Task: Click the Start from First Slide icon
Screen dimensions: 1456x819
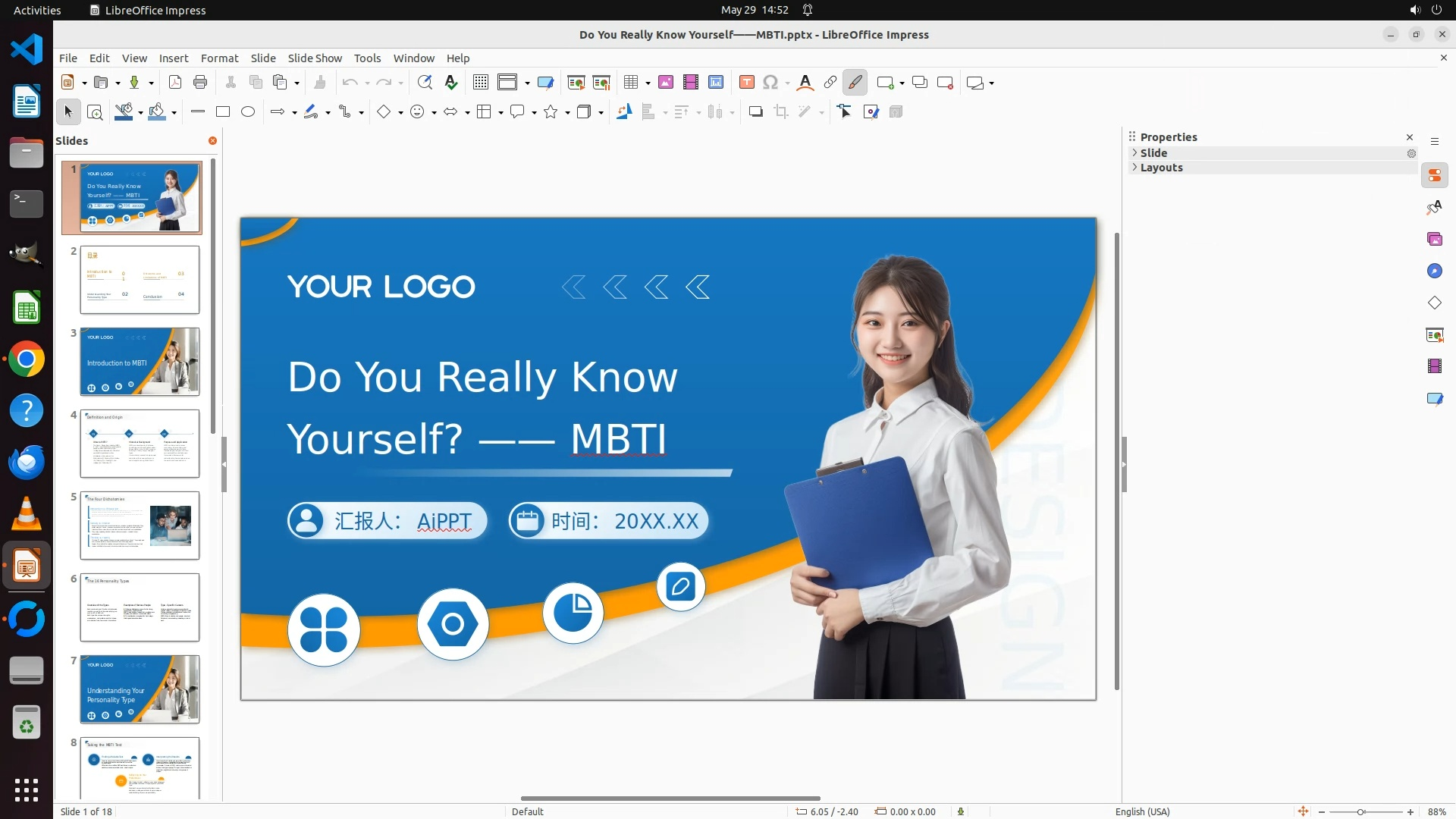Action: click(x=576, y=83)
